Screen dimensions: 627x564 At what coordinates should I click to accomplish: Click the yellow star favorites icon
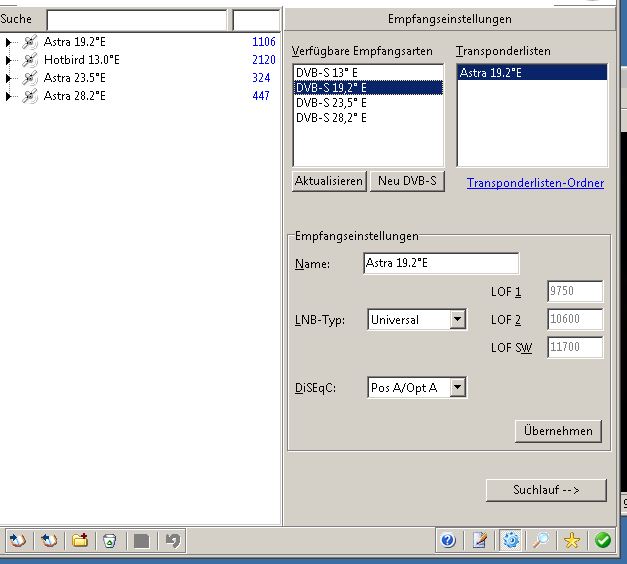point(572,540)
